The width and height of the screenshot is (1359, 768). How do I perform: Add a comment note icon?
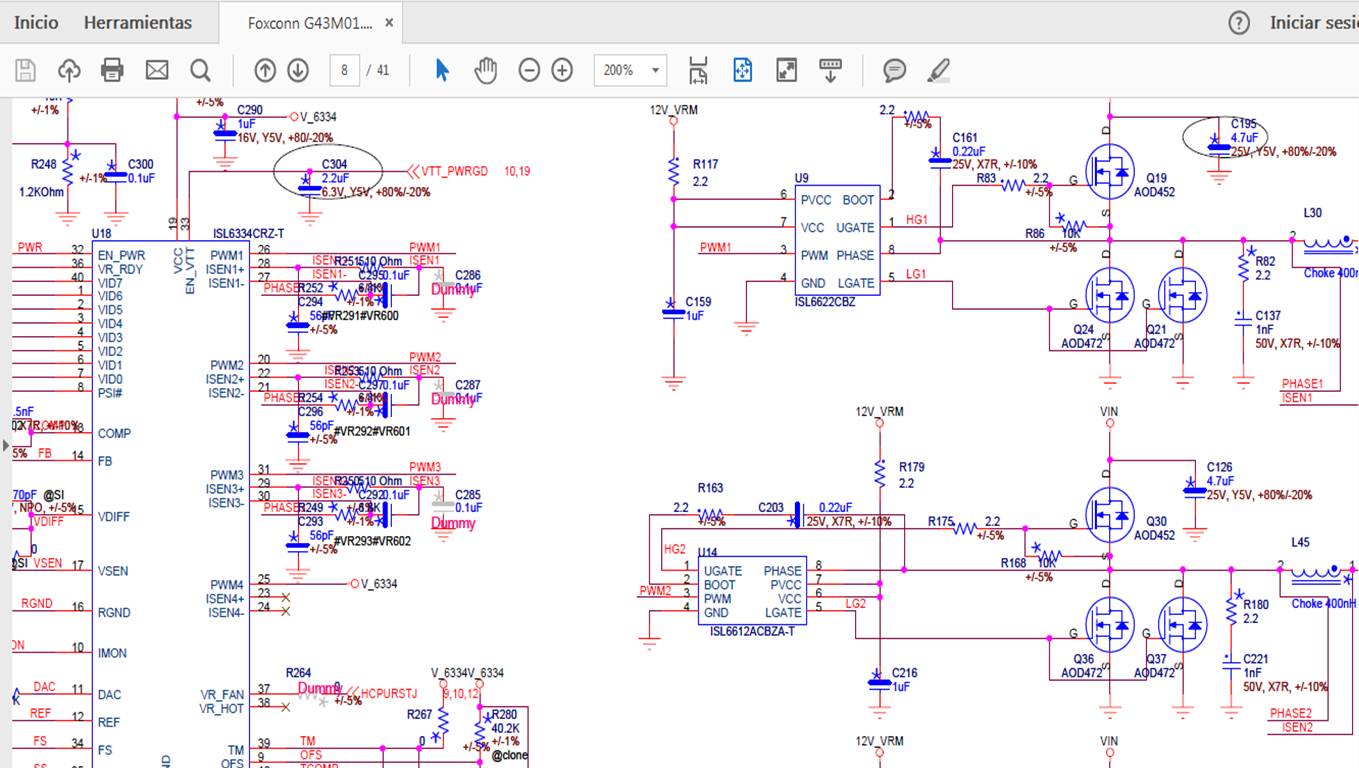pyautogui.click(x=894, y=70)
